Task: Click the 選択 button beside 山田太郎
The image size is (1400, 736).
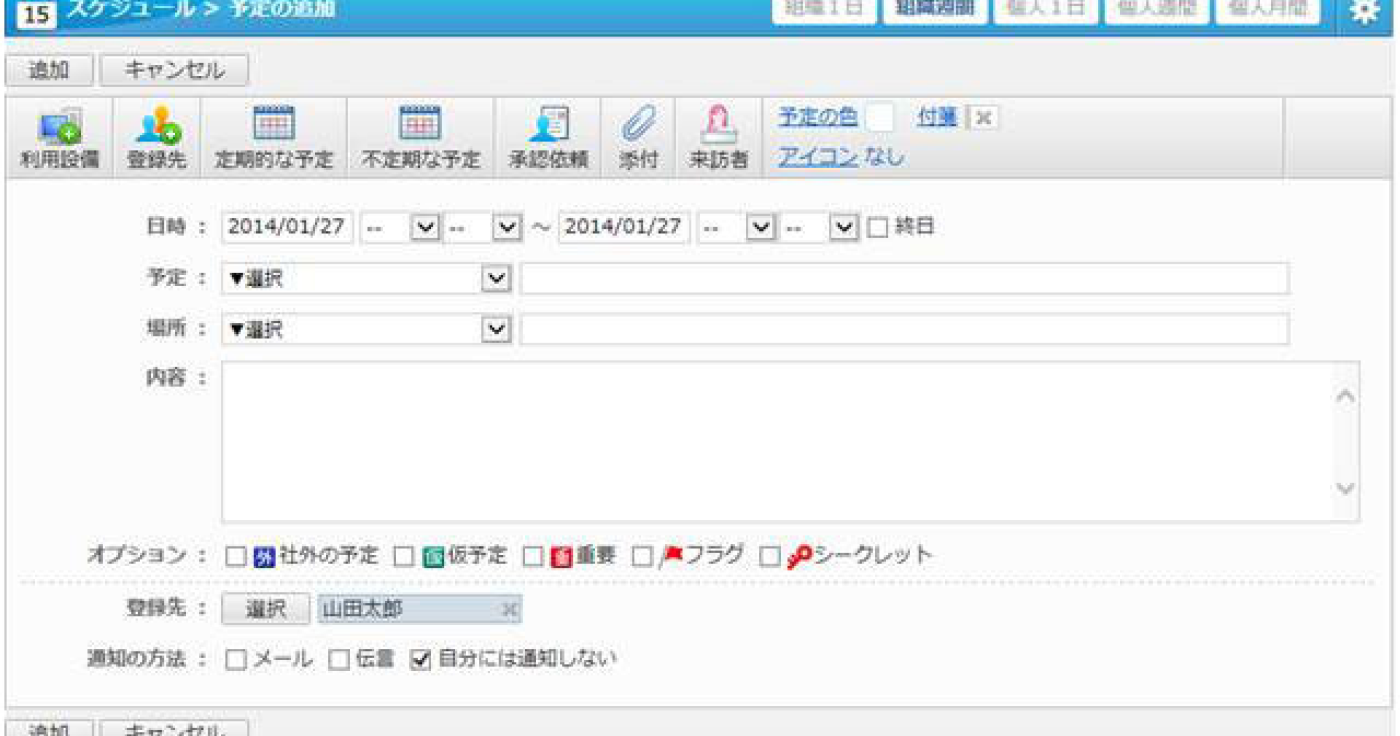Action: coord(267,609)
